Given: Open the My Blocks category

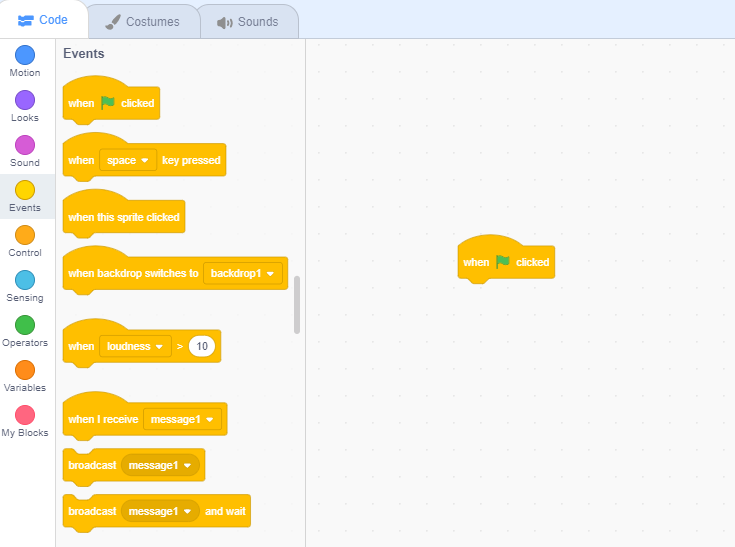Looking at the screenshot, I should 25,415.
